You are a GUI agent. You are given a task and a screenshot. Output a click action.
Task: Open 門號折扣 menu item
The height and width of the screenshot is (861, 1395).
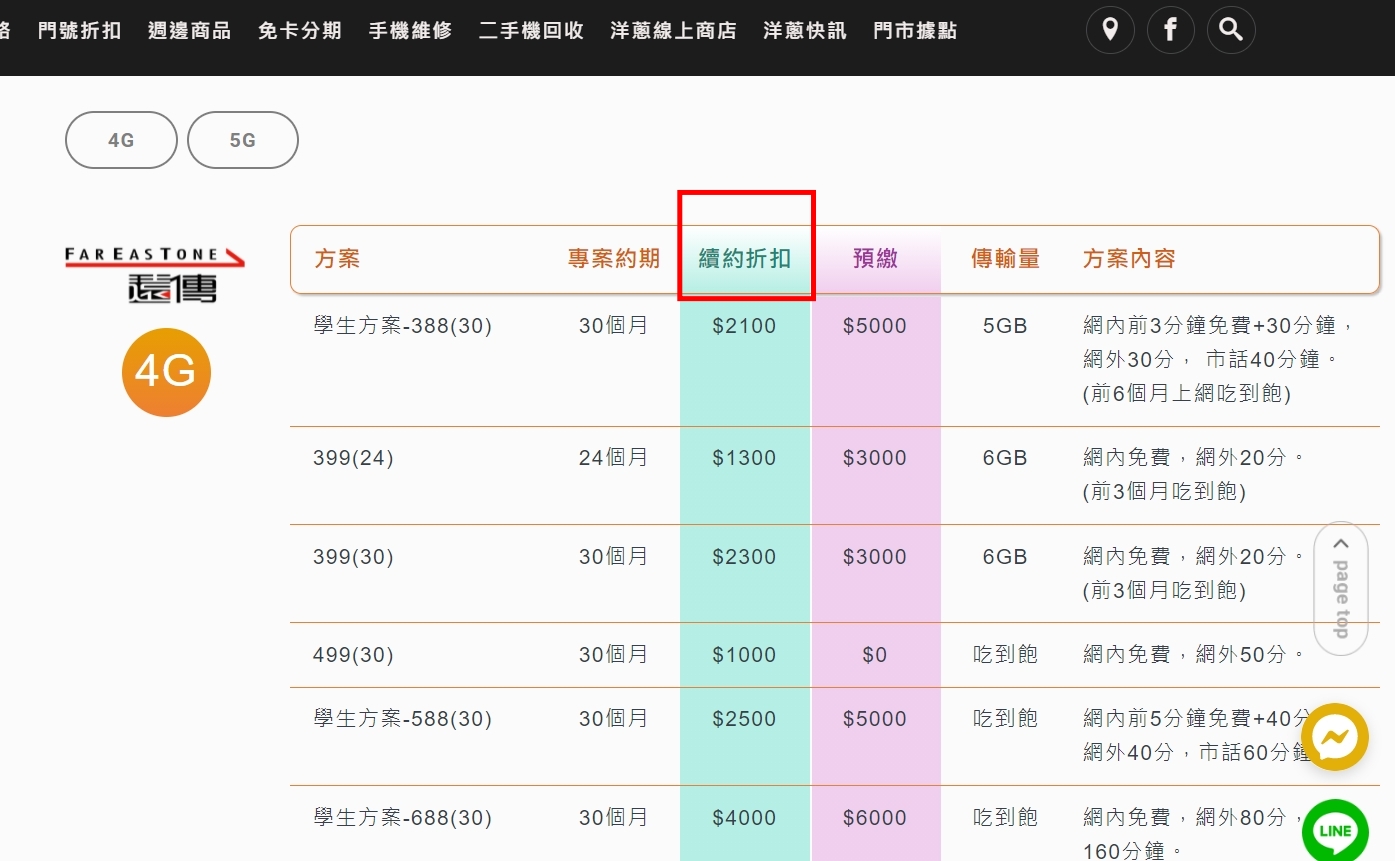(x=80, y=31)
